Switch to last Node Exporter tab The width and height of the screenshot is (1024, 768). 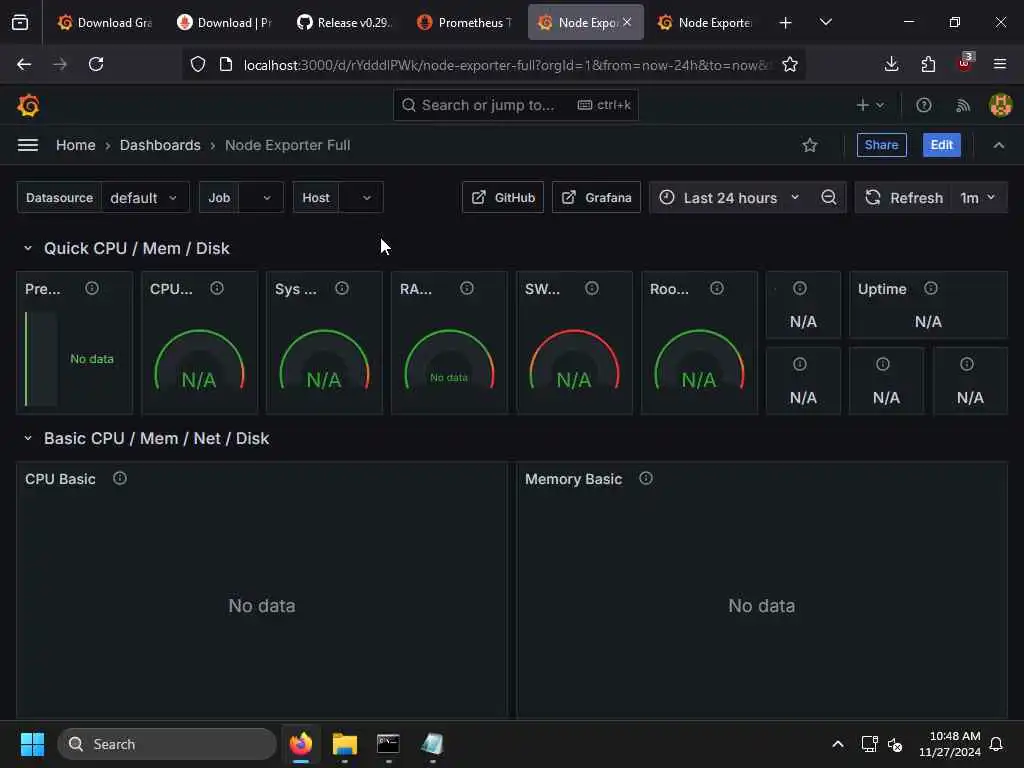(705, 22)
